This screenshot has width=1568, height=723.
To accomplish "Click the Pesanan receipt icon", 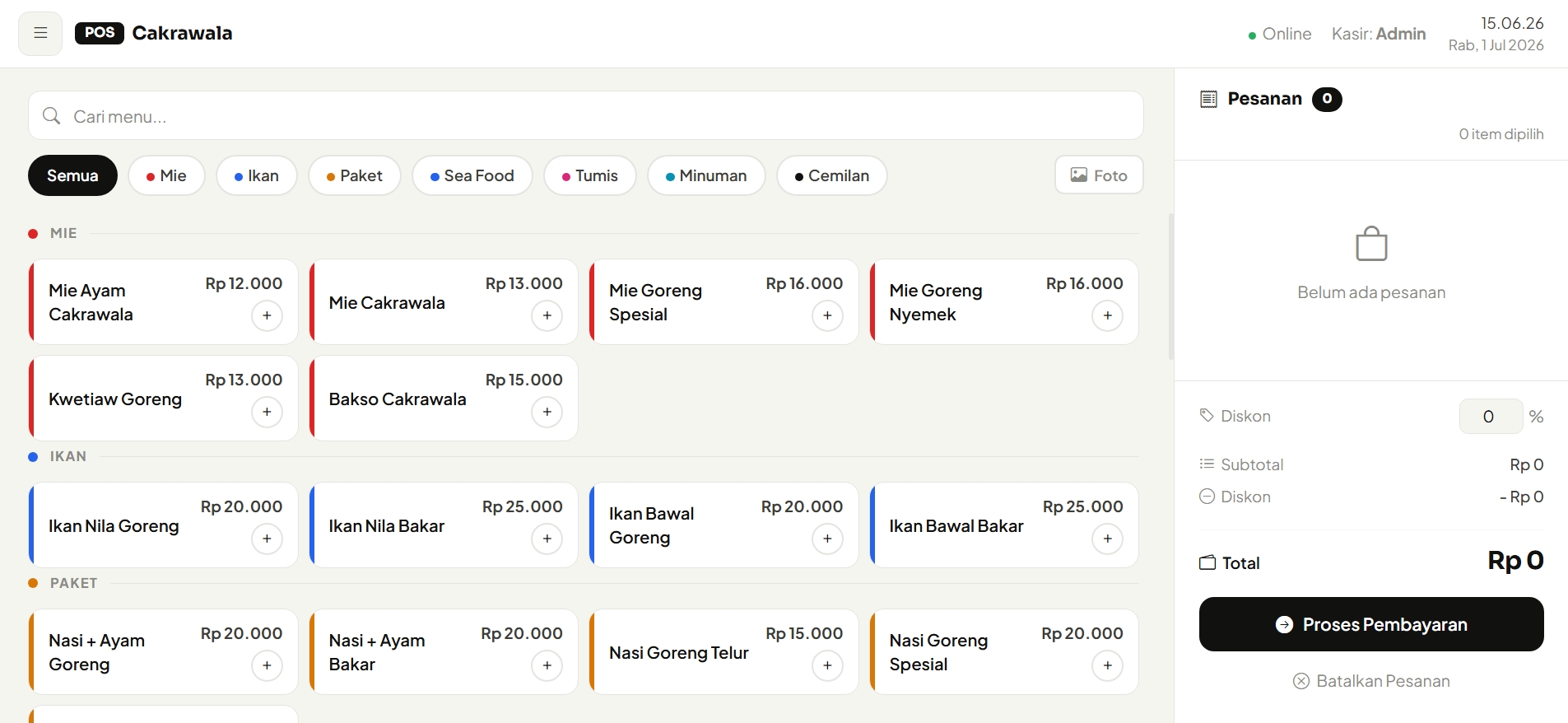I will pyautogui.click(x=1208, y=100).
